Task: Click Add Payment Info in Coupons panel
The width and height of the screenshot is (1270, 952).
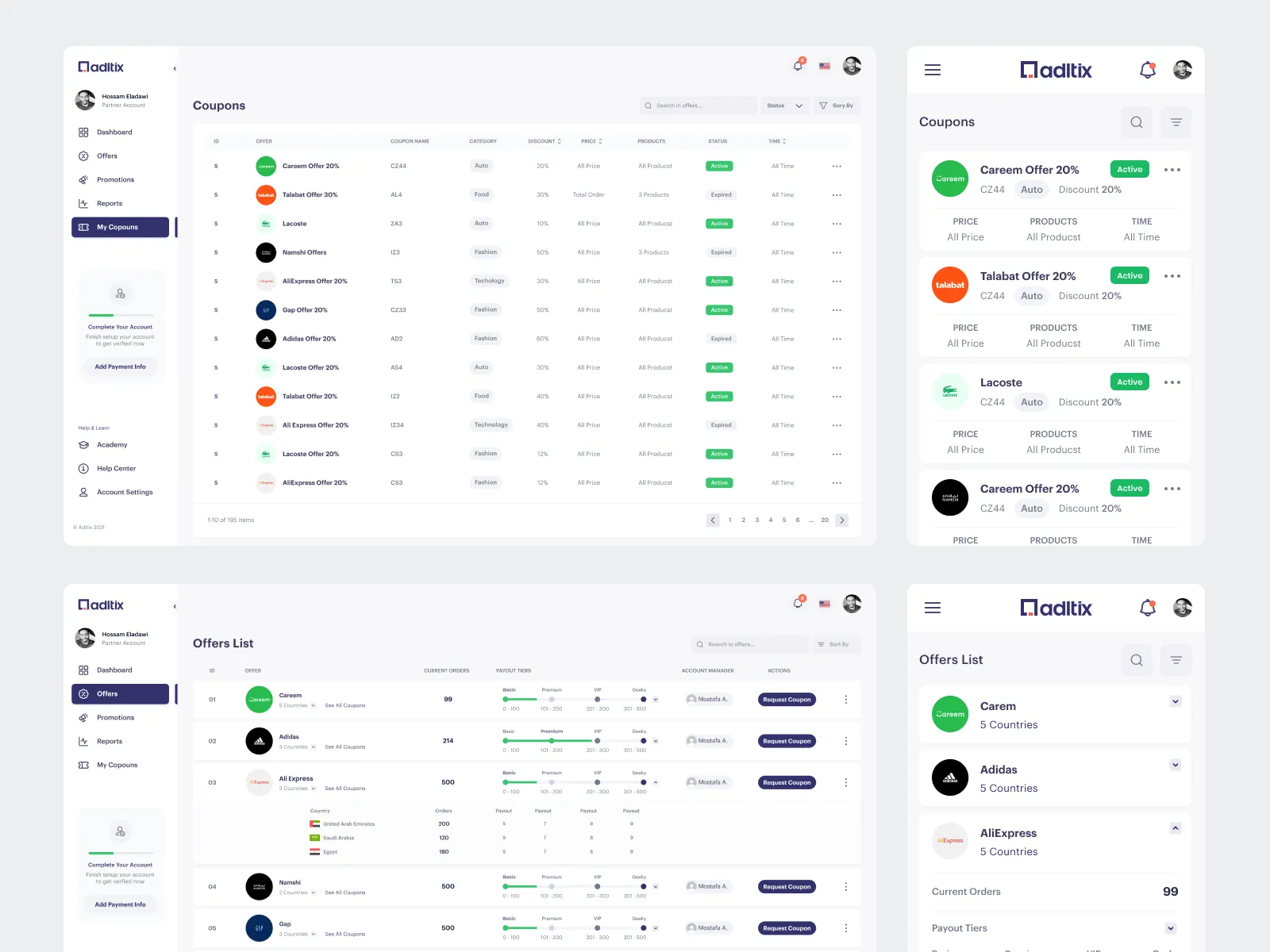Action: coord(121,367)
